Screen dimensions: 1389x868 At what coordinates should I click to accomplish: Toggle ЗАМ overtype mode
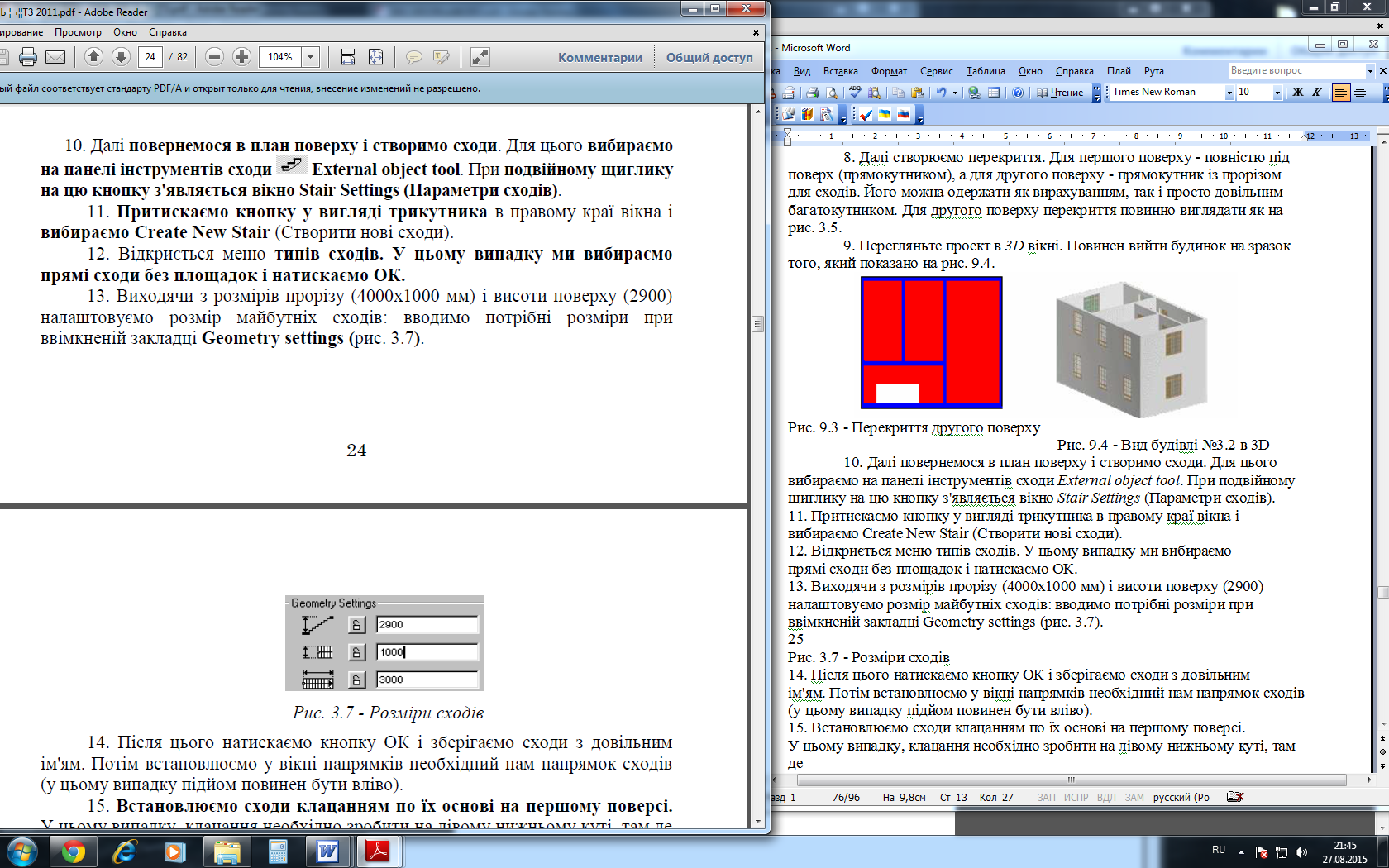pyautogui.click(x=1134, y=797)
